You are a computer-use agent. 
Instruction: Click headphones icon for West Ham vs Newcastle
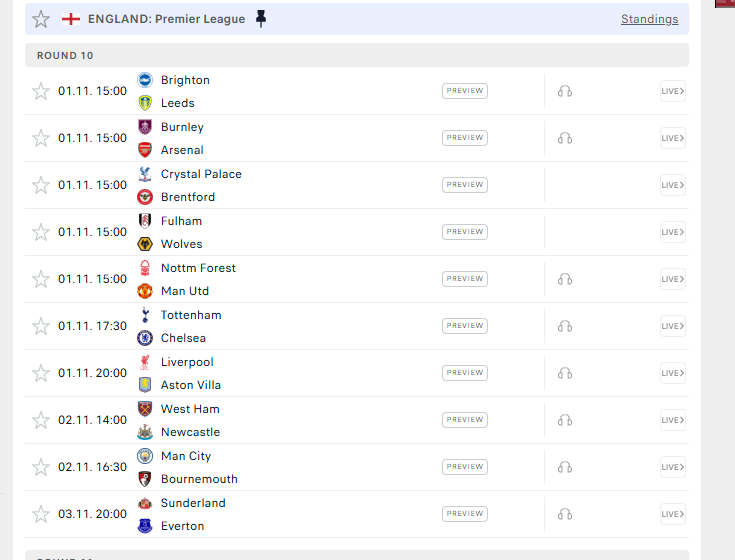coord(565,420)
